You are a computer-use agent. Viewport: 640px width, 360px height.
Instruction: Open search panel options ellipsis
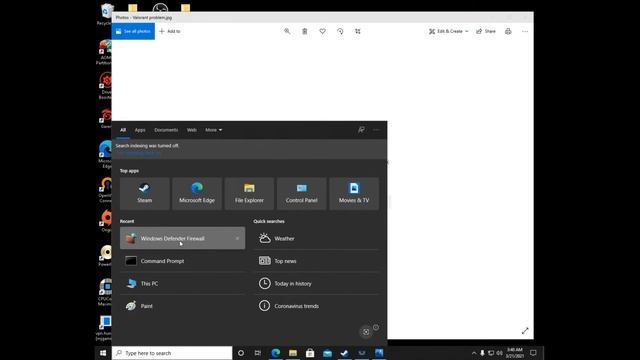click(376, 130)
